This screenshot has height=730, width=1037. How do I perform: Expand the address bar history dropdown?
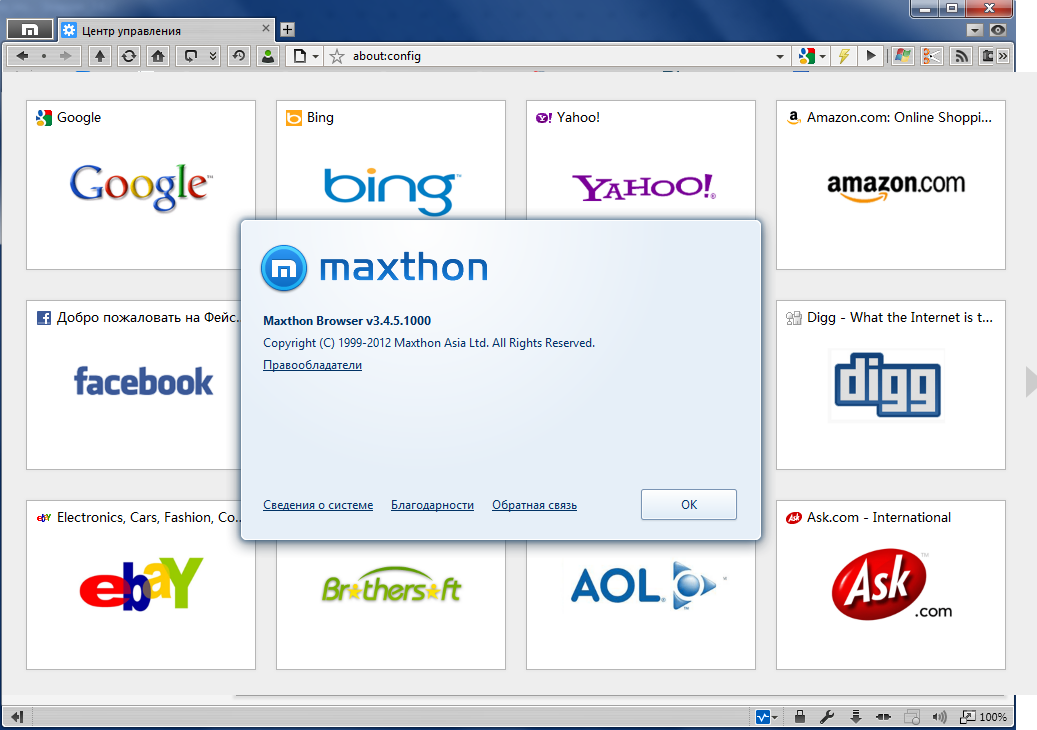pyautogui.click(x=780, y=57)
